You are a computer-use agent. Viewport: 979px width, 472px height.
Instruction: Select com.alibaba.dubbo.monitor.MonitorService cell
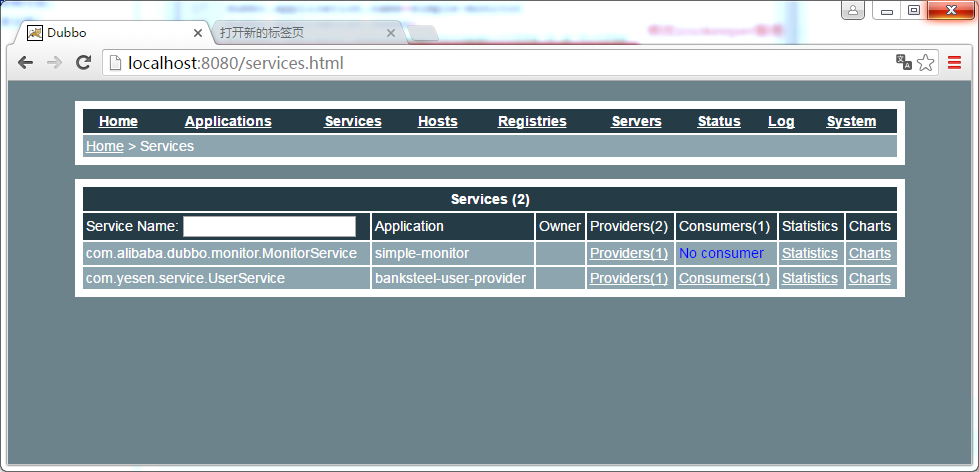tap(227, 253)
